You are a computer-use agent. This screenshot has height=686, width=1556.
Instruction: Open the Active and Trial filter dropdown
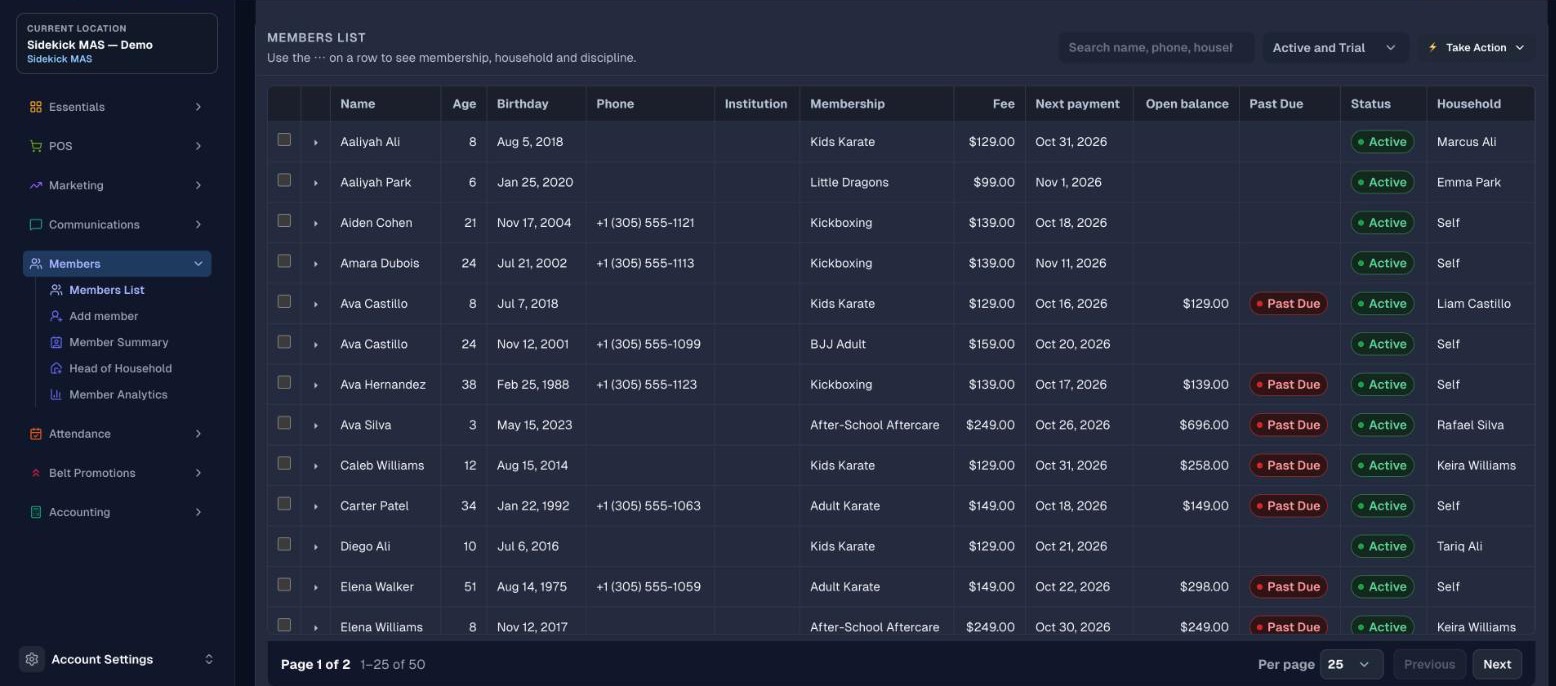tap(1335, 47)
